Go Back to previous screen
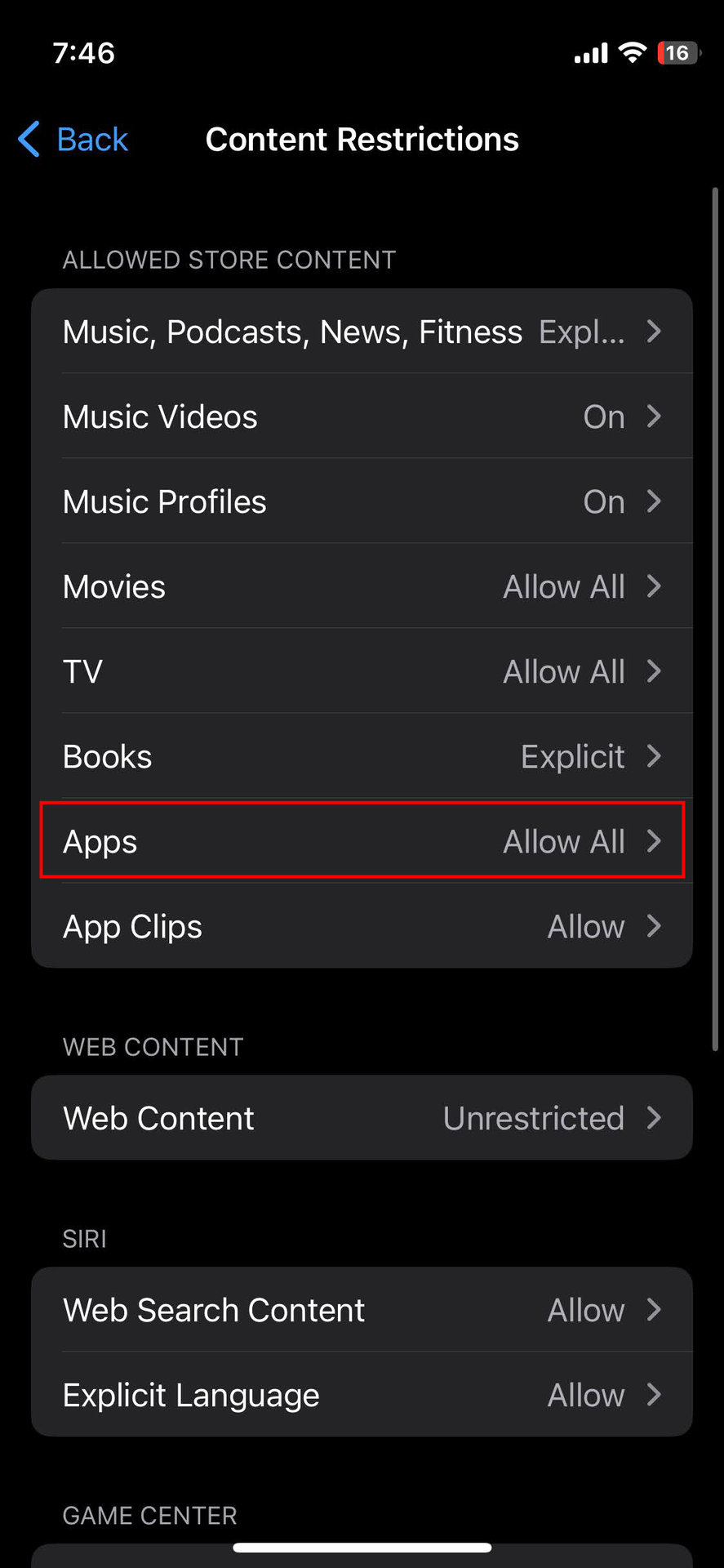Image resolution: width=724 pixels, height=1568 pixels. pyautogui.click(x=91, y=140)
